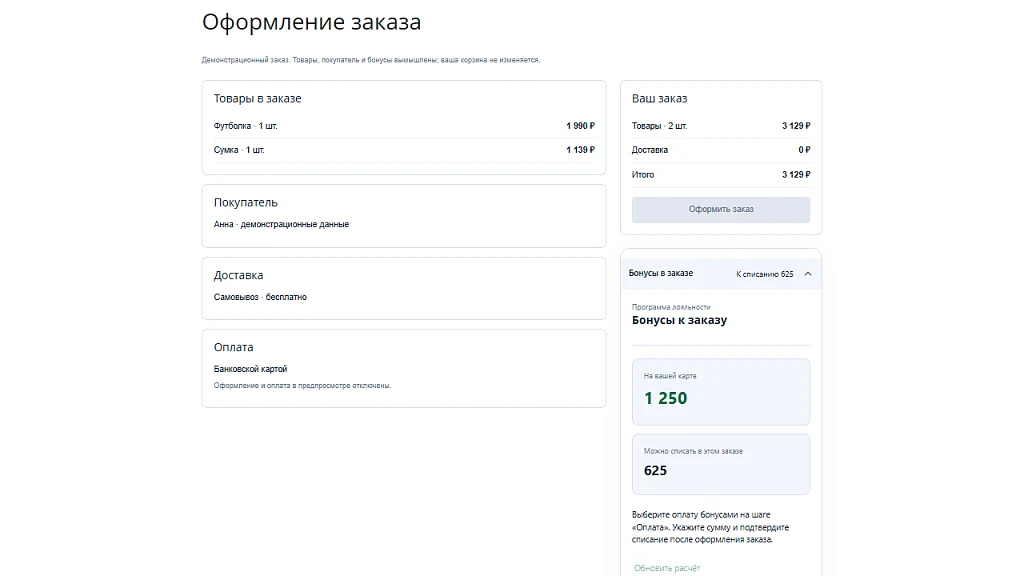Select Анна · демонстрационные данные text
Screen dimensions: 1024x576
click(281, 224)
